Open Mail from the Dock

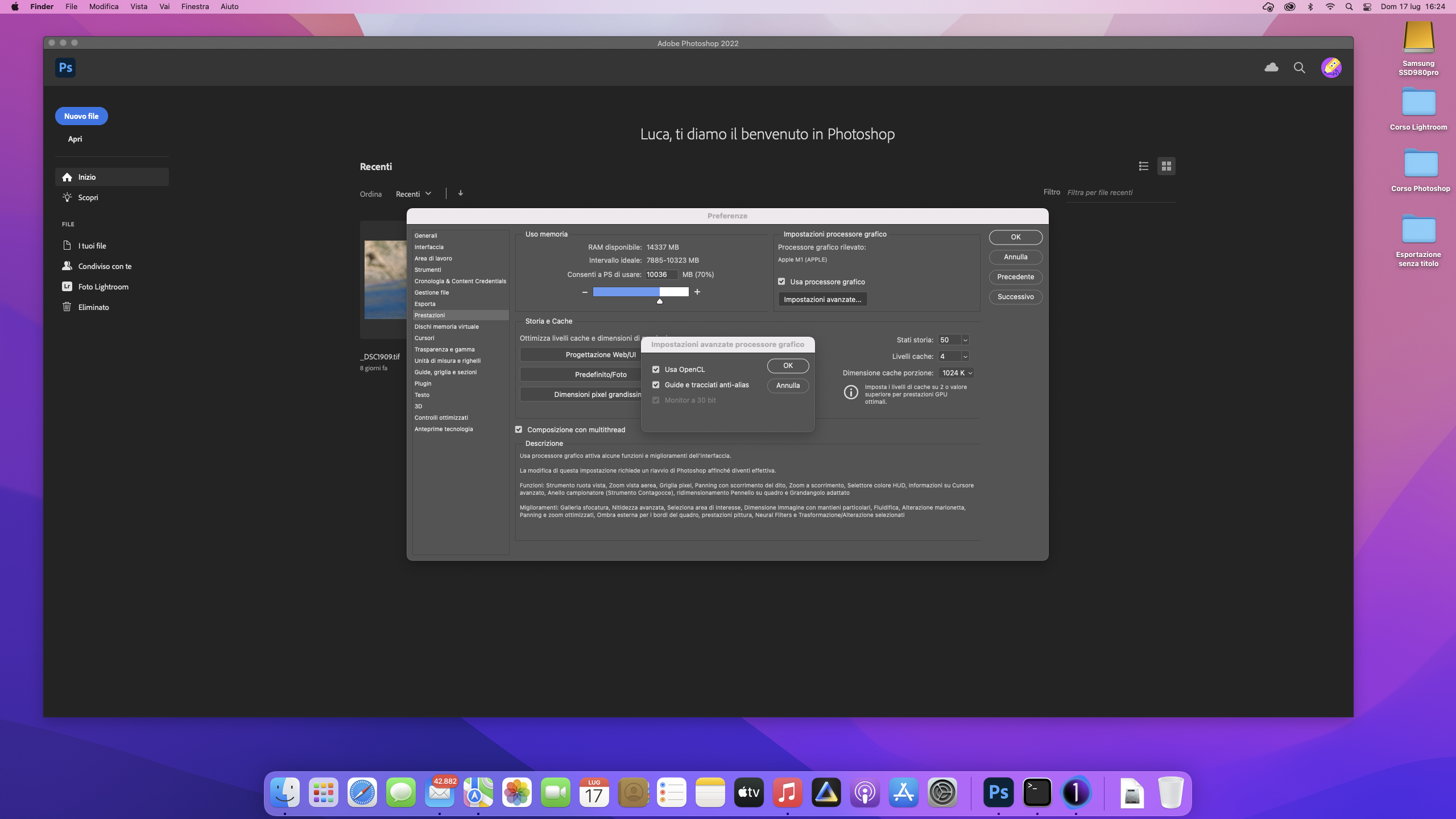[x=440, y=792]
